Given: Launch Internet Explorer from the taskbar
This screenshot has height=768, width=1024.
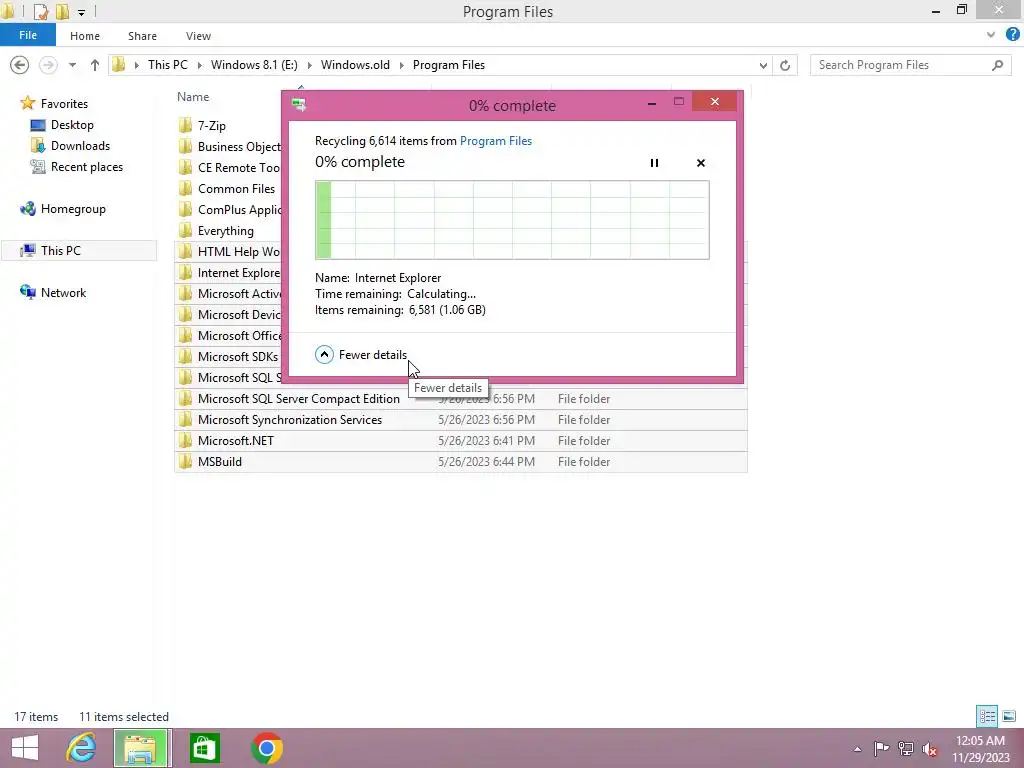Looking at the screenshot, I should [81, 748].
